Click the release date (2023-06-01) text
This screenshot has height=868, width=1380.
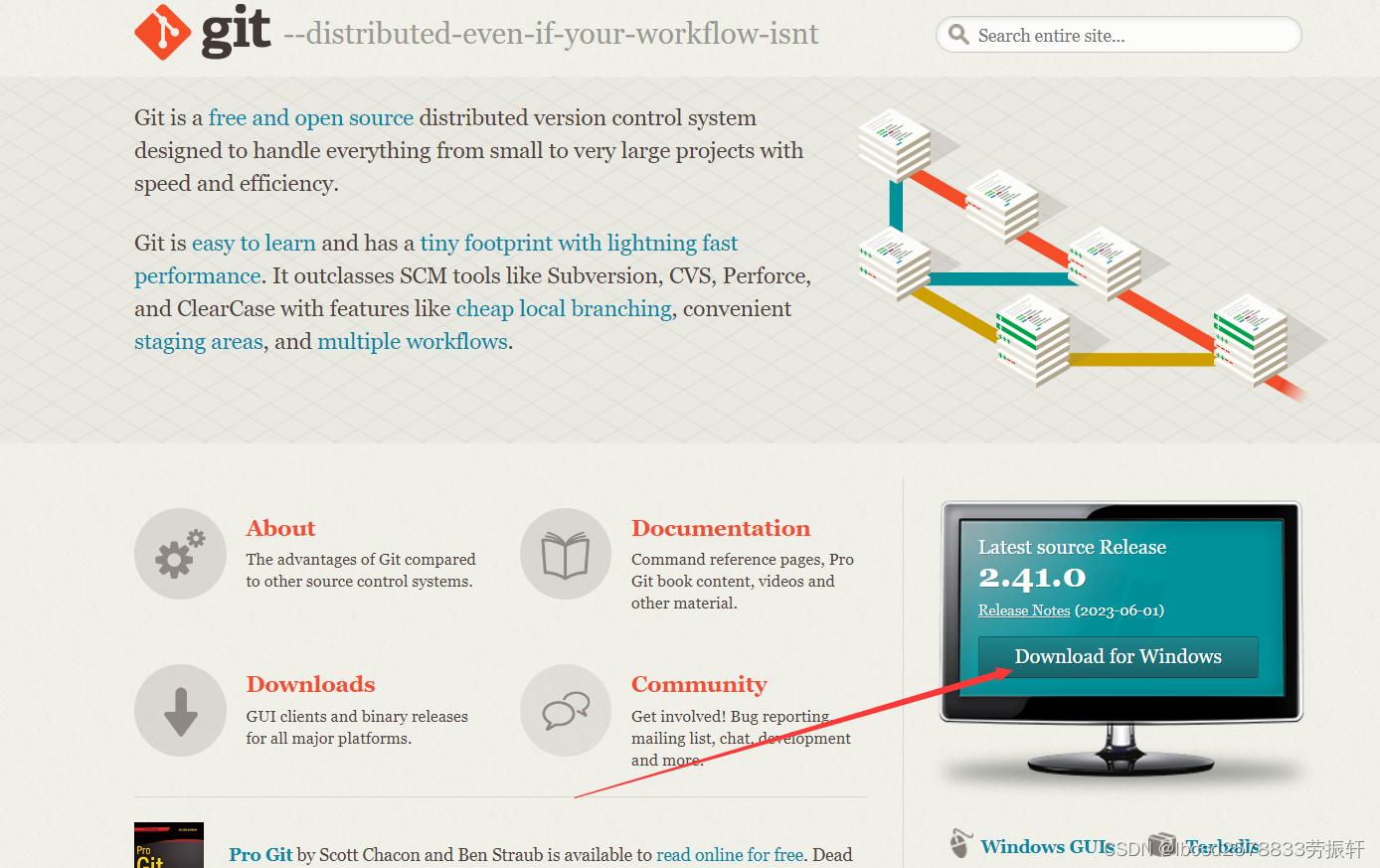click(1120, 610)
